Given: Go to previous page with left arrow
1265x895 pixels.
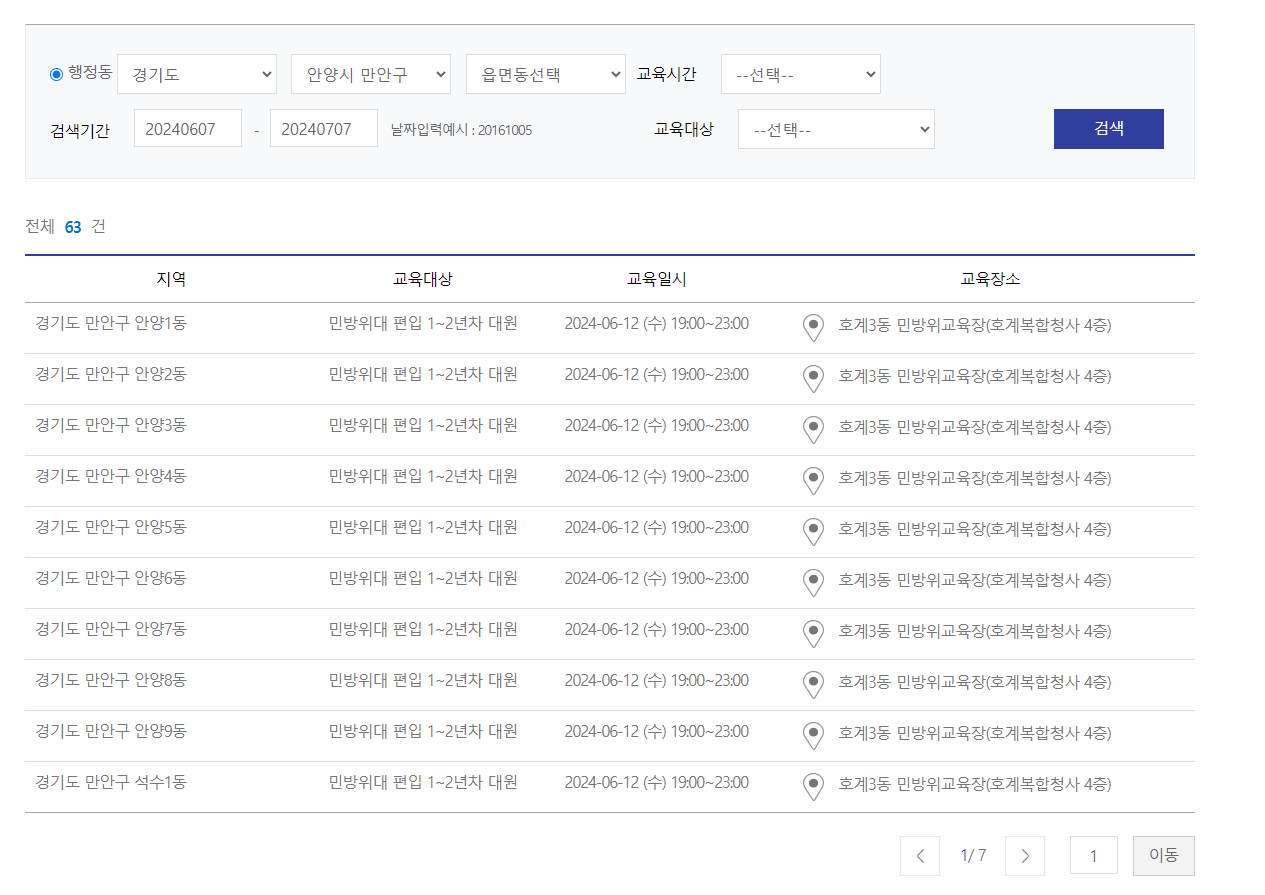Looking at the screenshot, I should pyautogui.click(x=920, y=856).
